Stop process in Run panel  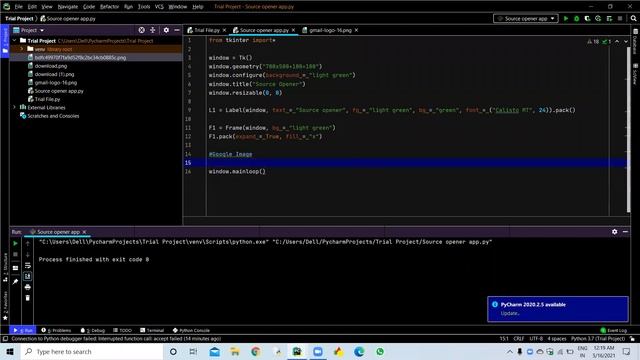click(16, 255)
